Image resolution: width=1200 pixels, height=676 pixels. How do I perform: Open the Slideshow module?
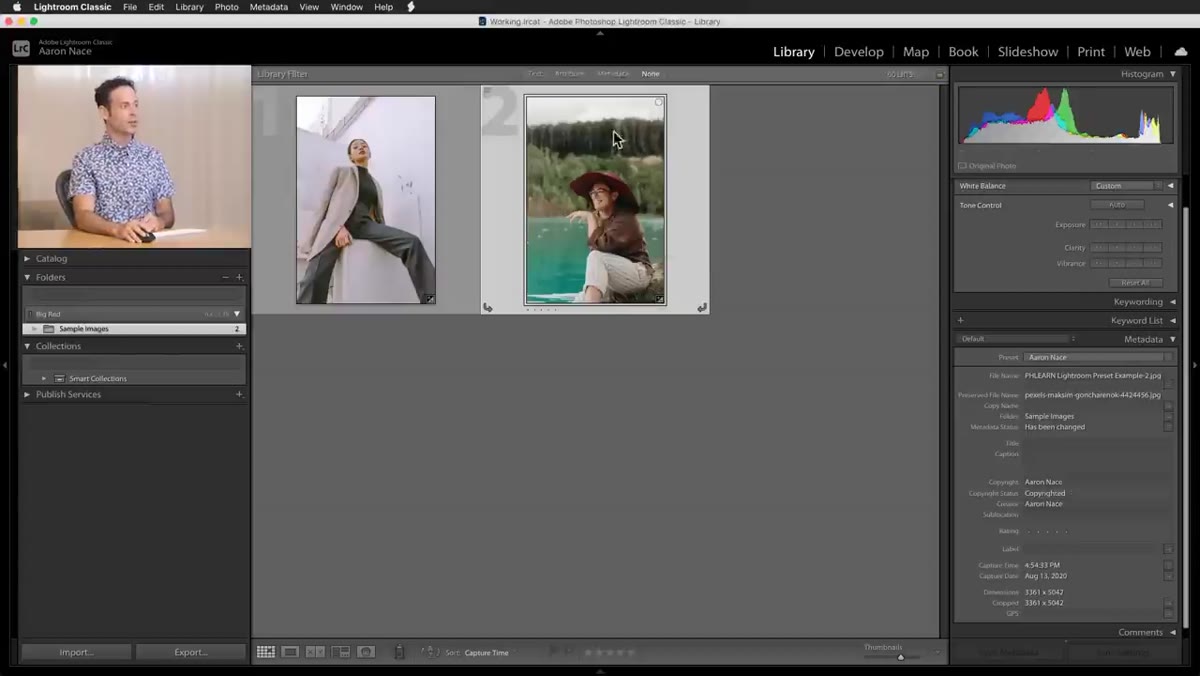coord(1027,52)
